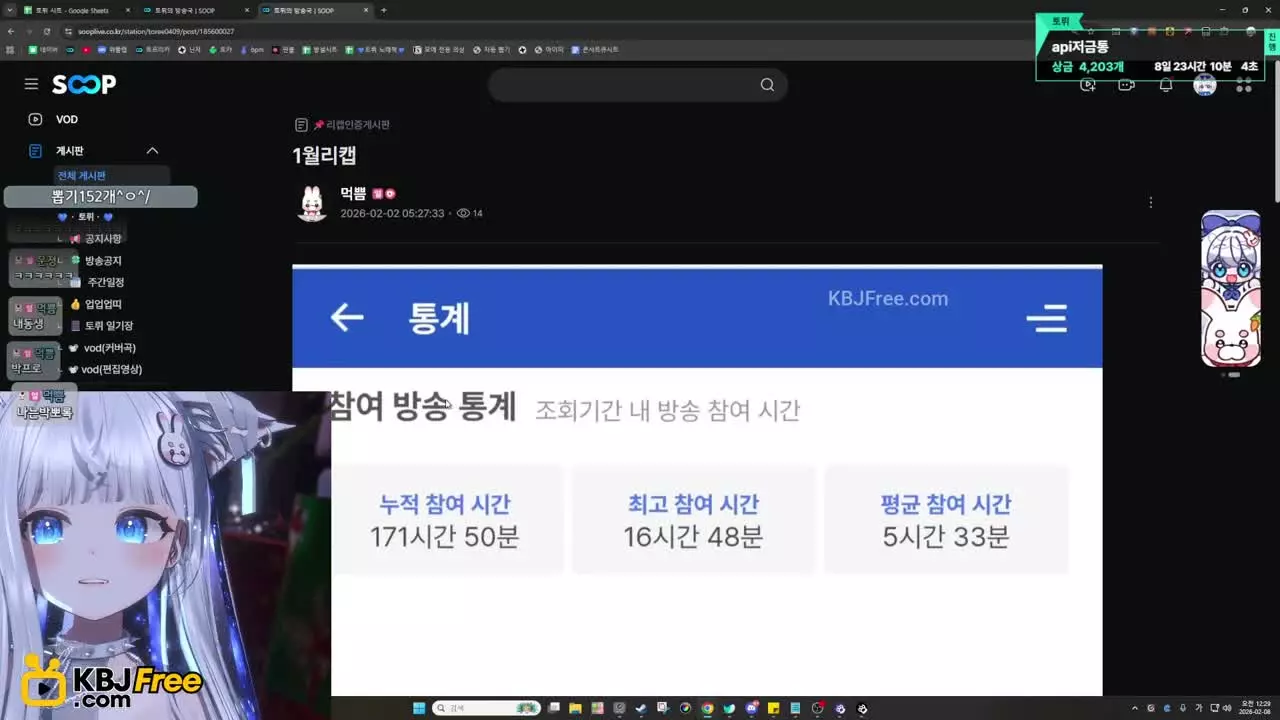Click the Windows taskbar search box

coord(486,709)
